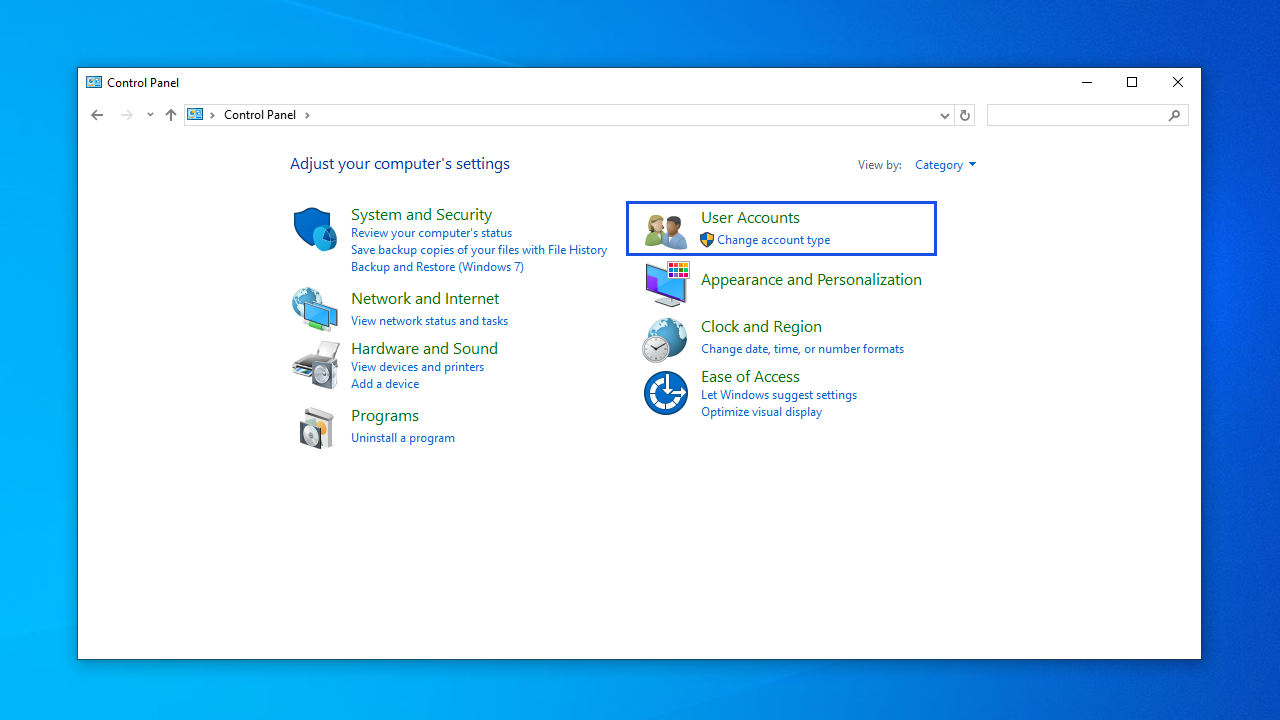The width and height of the screenshot is (1280, 720).
Task: Open System and Security heading link
Action: (421, 214)
